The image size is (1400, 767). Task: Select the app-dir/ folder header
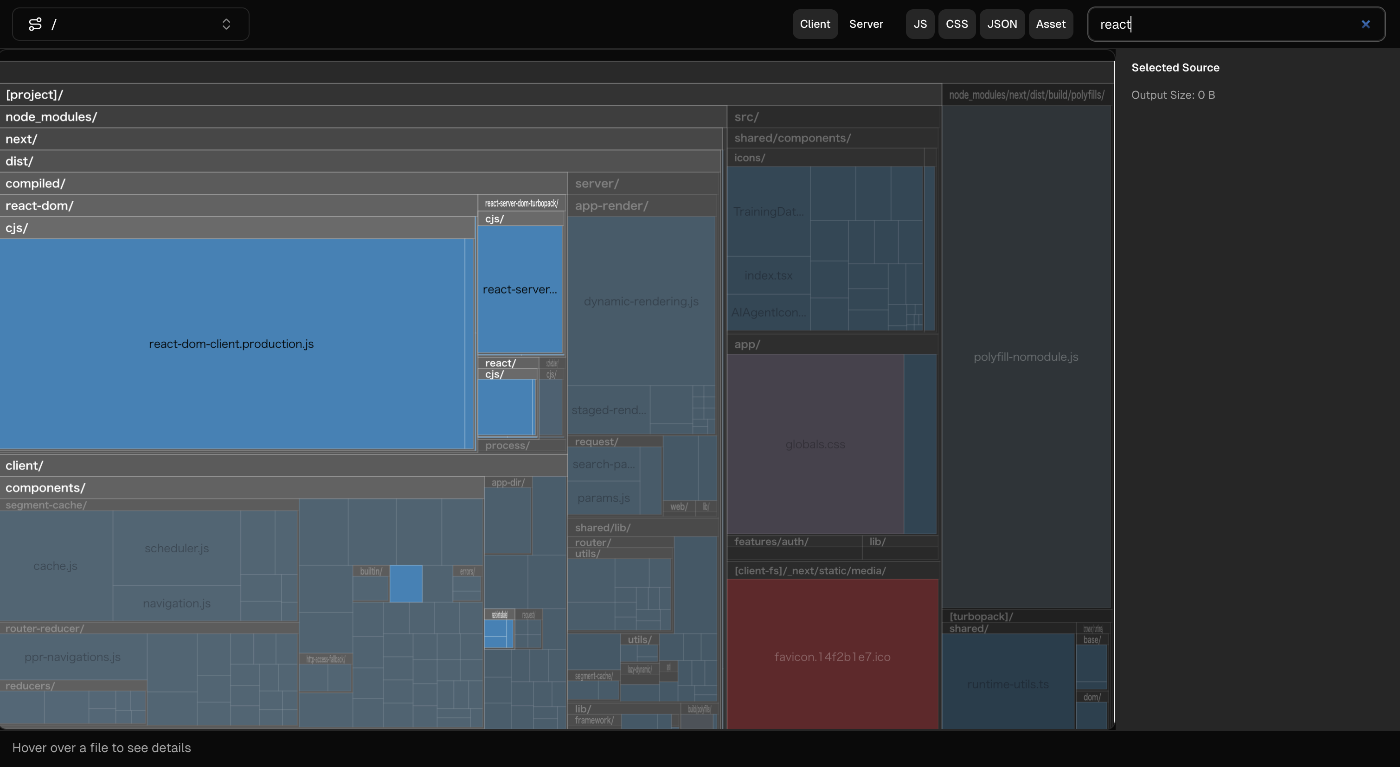click(509, 482)
